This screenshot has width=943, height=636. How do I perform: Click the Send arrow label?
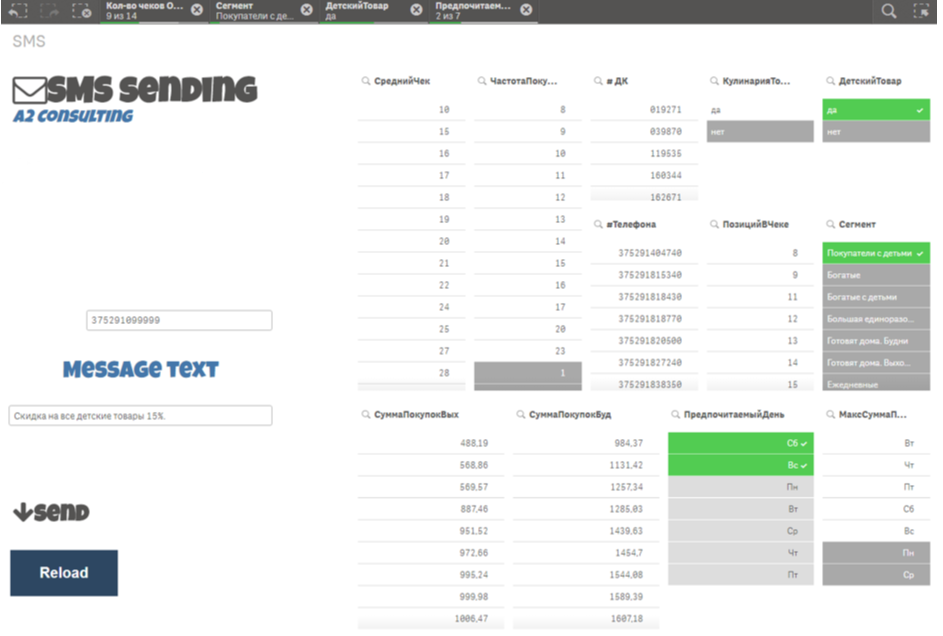pyautogui.click(x=51, y=513)
